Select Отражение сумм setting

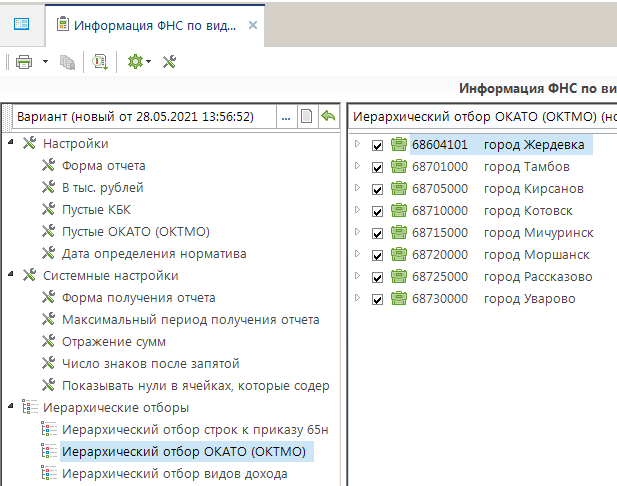coord(114,342)
